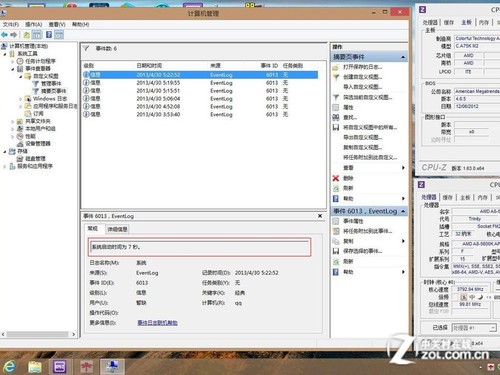Viewport: 500px width, 375px height.
Task: Expand the 本地用户和组 tree node
Action: (x=13, y=129)
